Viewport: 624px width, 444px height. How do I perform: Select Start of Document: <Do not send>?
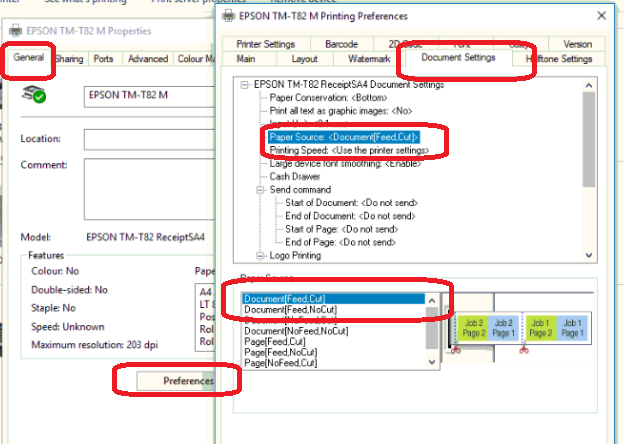351,203
